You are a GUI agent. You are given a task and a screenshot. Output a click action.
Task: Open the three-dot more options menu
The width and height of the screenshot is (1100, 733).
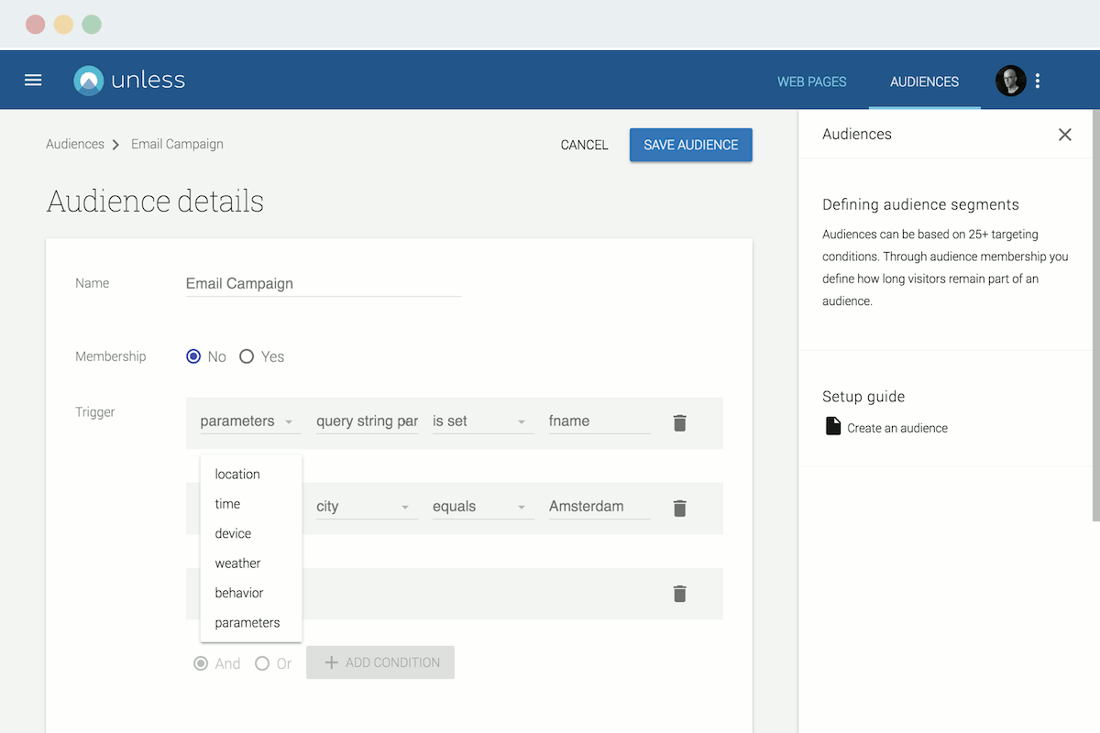click(1038, 81)
